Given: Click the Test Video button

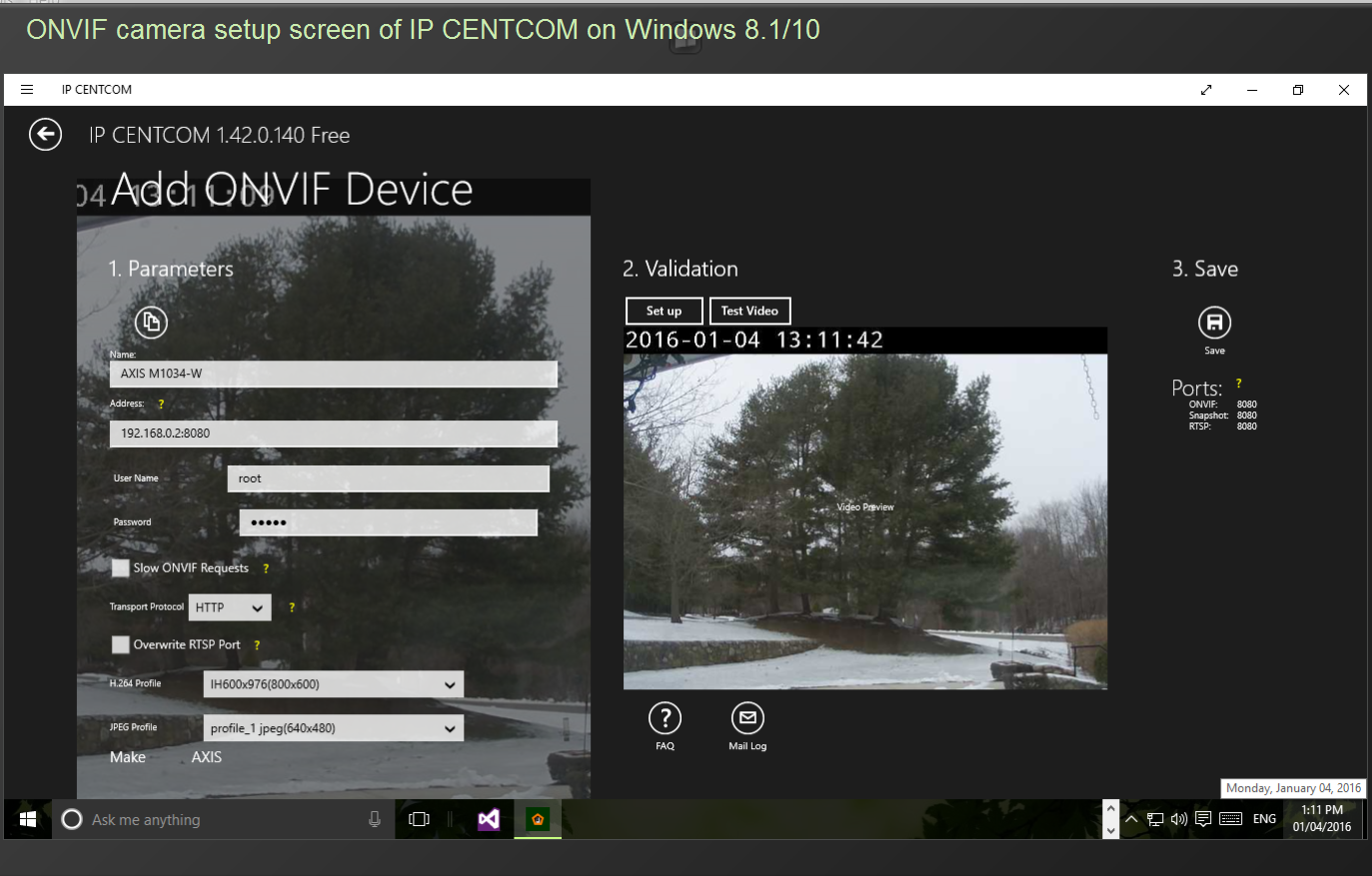Looking at the screenshot, I should 749,311.
